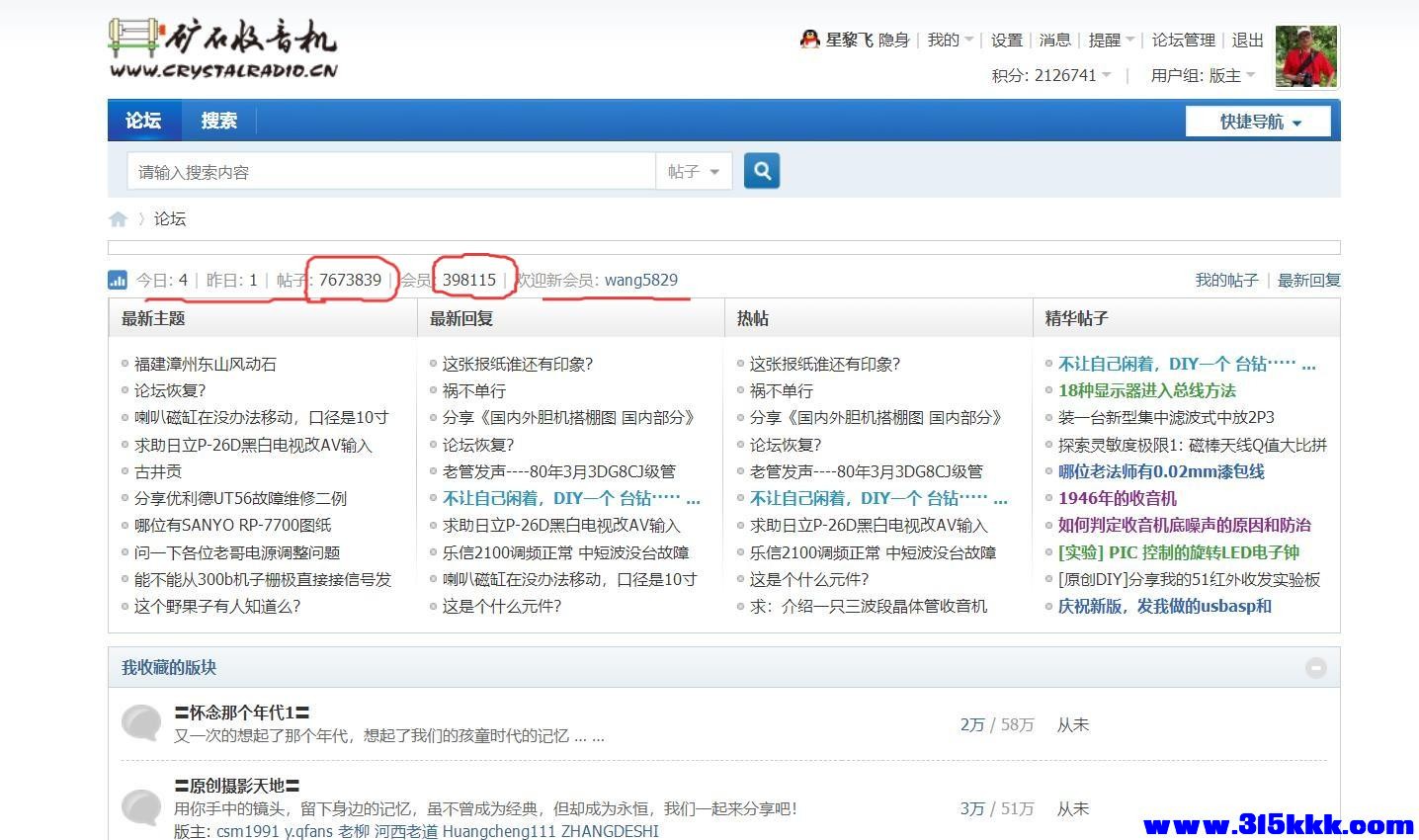The height and width of the screenshot is (840, 1419).
Task: Open the user avatar photo
Action: pos(1305,56)
